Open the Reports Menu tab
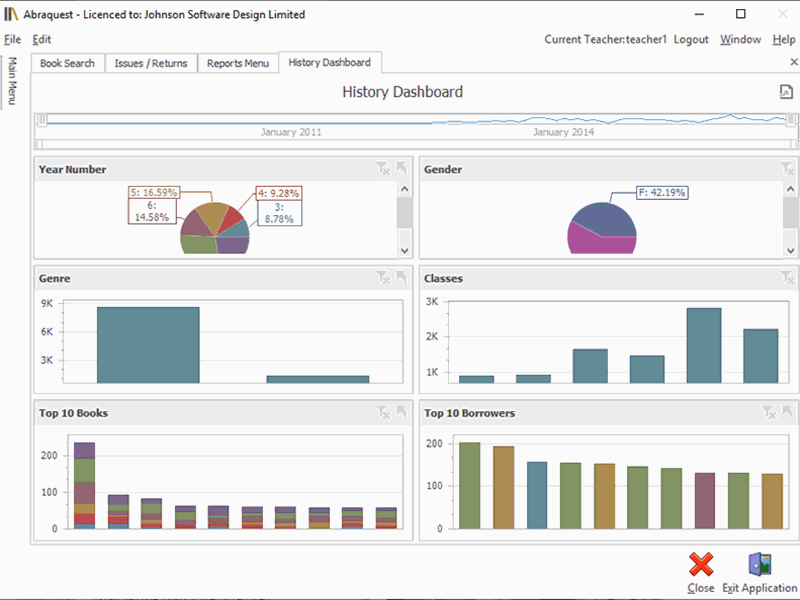The width and height of the screenshot is (800, 600). click(238, 63)
